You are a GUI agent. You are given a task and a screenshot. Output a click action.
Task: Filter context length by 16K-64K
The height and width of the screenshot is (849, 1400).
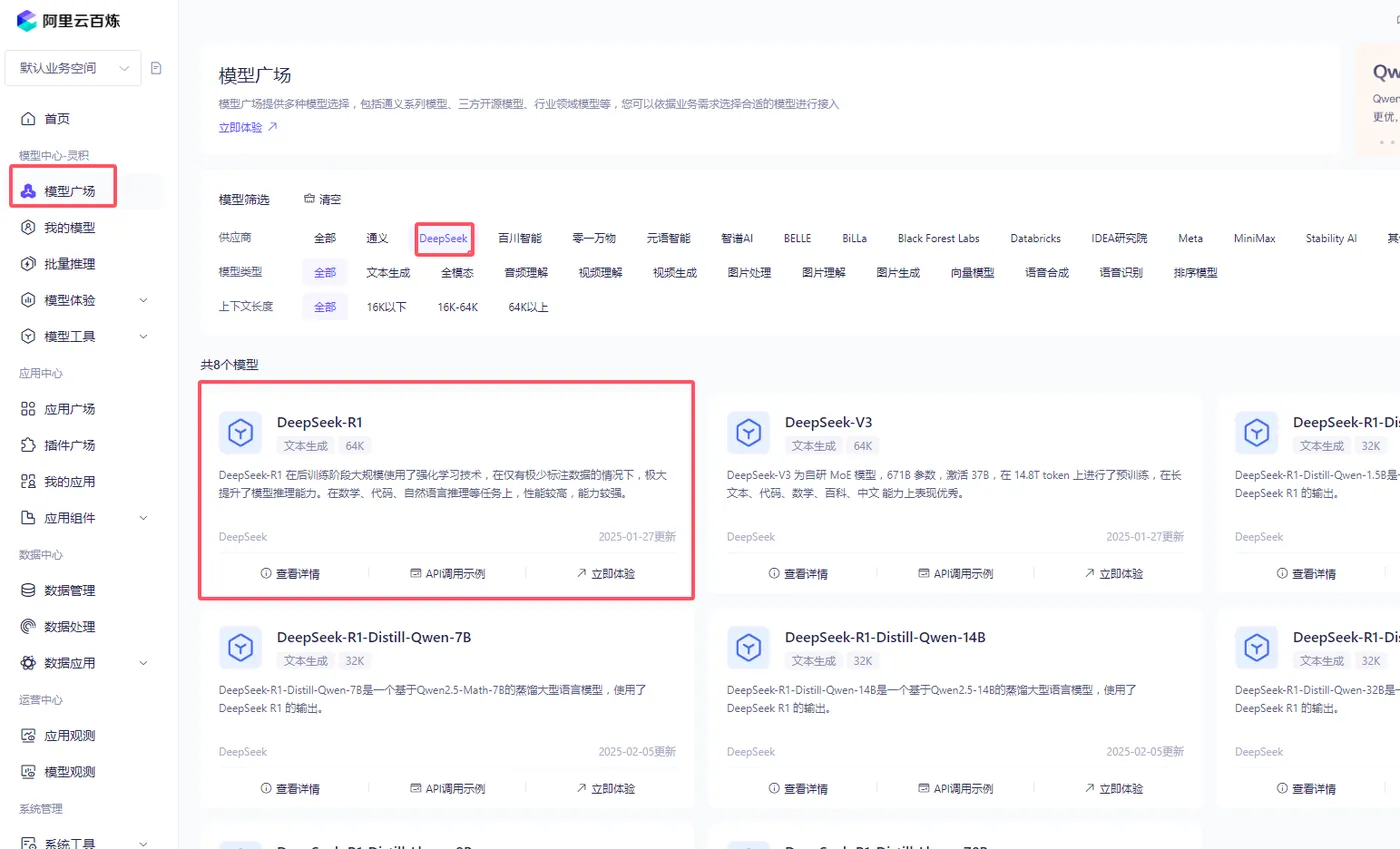pyautogui.click(x=458, y=307)
